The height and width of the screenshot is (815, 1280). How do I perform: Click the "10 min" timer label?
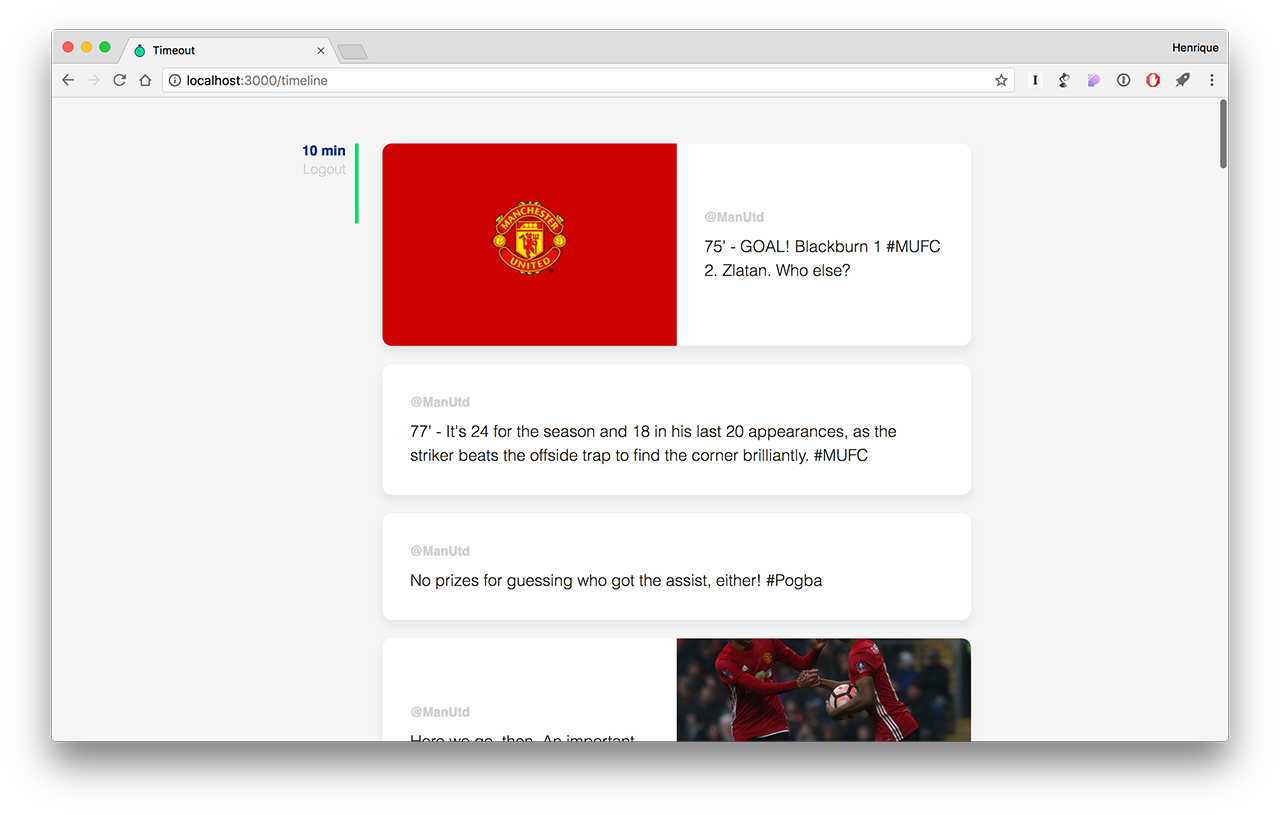point(324,151)
